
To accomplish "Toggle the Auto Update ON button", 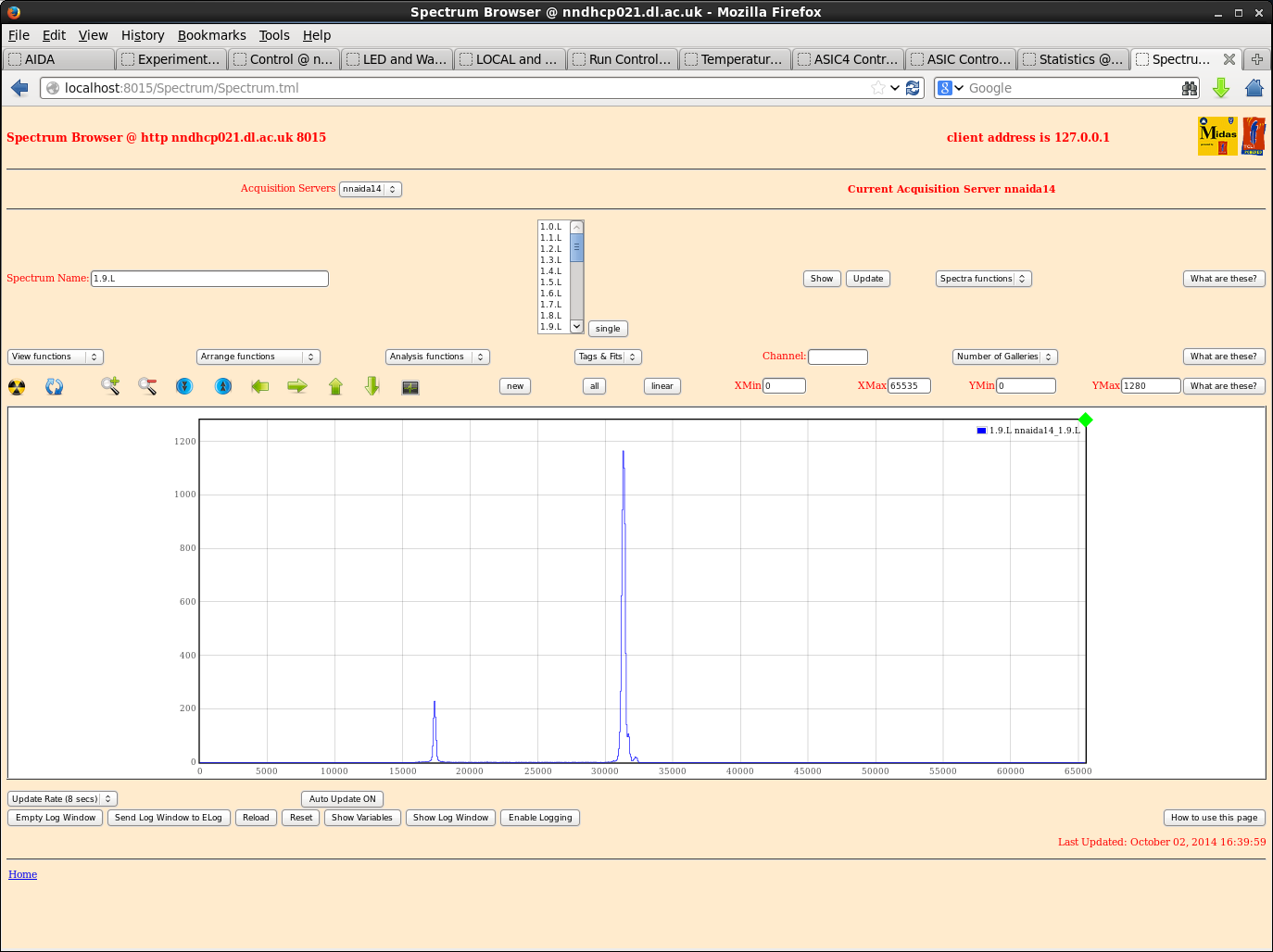I will coord(342,799).
